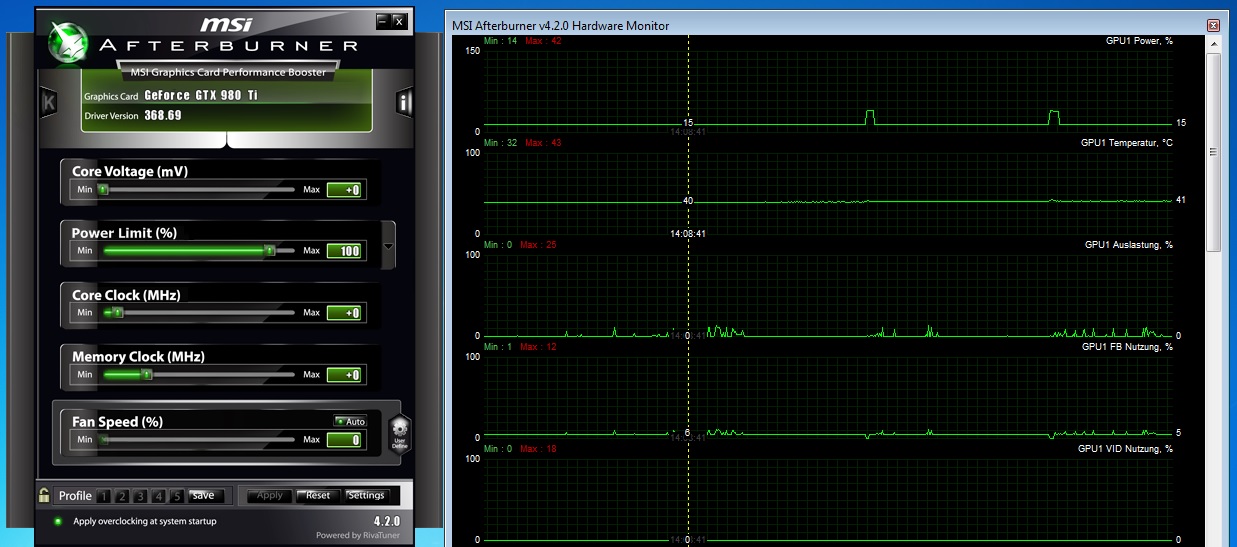
Task: Click the Core Voltage slider handle
Action: point(102,189)
